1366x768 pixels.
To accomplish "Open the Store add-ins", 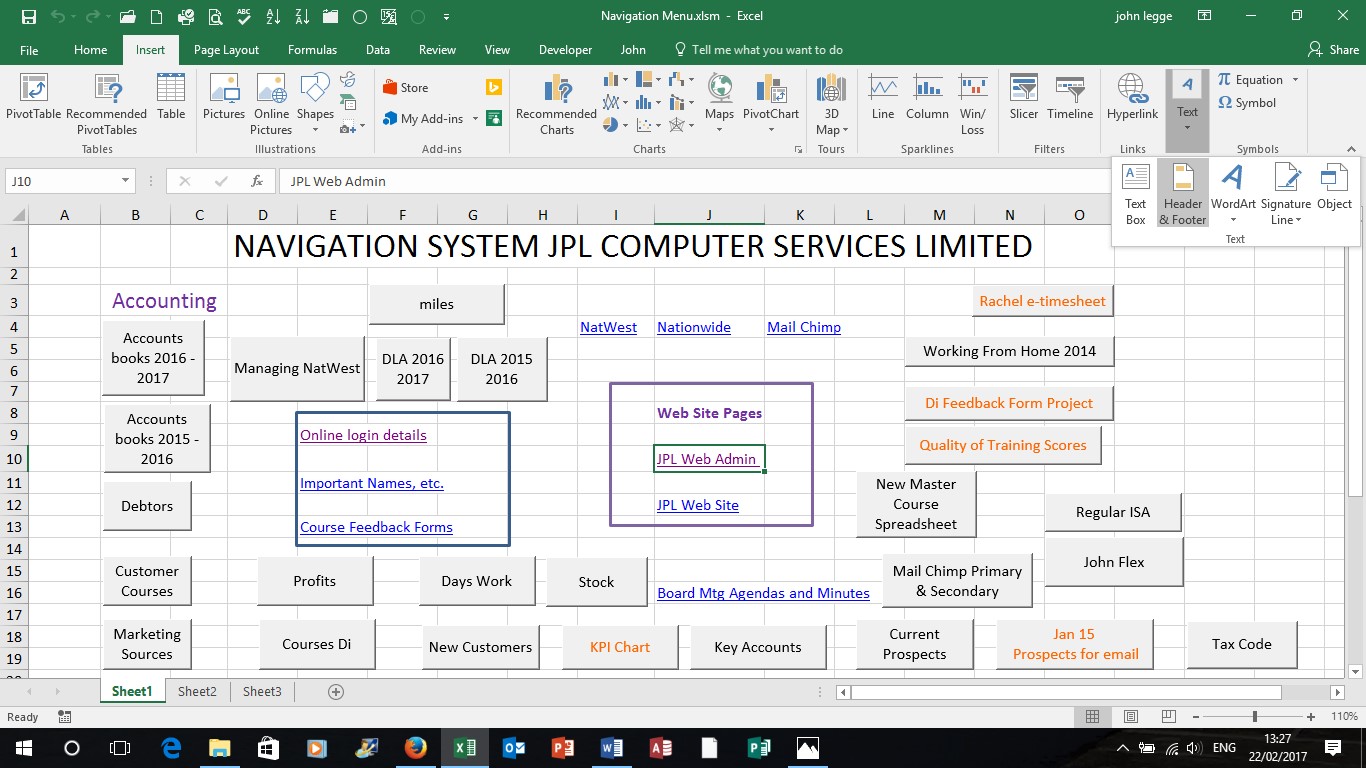I will [405, 88].
